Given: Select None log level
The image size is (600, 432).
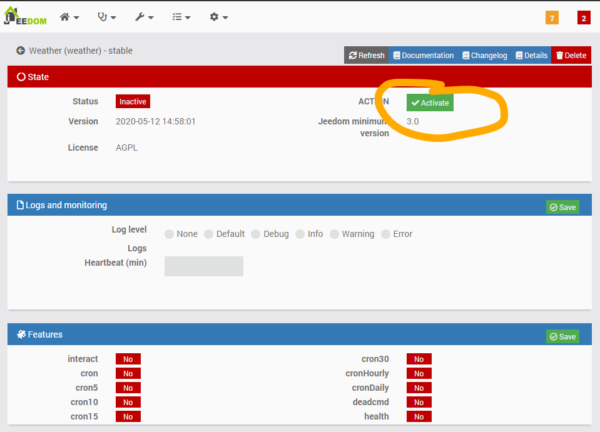Looking at the screenshot, I should [x=169, y=234].
